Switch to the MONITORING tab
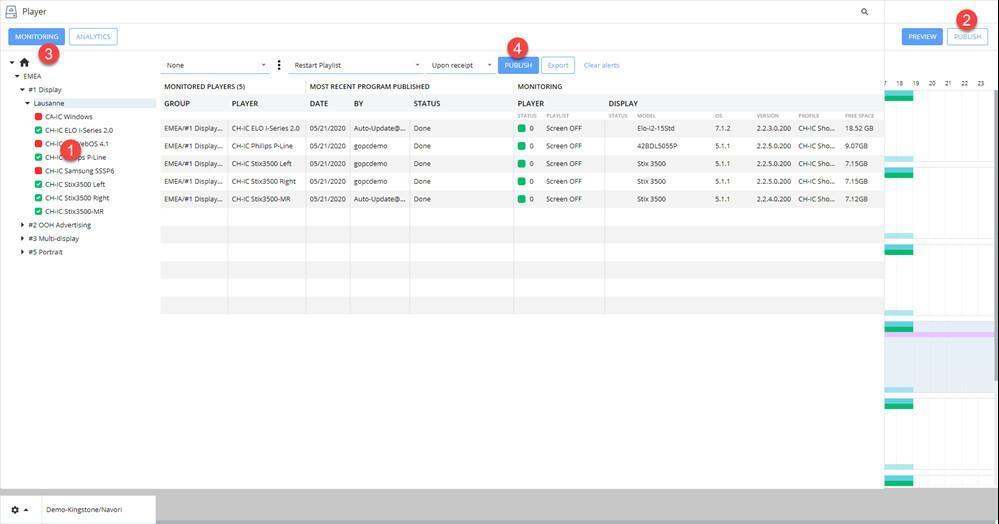 coord(36,36)
